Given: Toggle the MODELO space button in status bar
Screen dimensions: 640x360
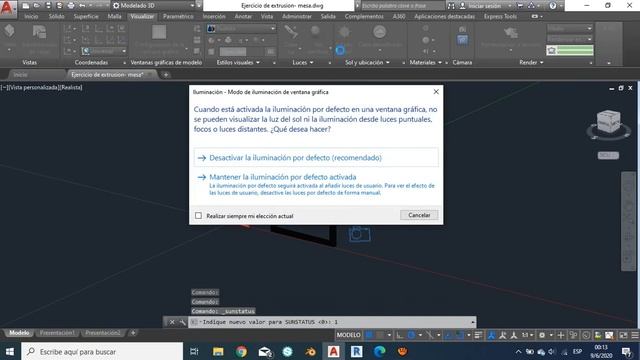Looking at the screenshot, I should pyautogui.click(x=348, y=335).
